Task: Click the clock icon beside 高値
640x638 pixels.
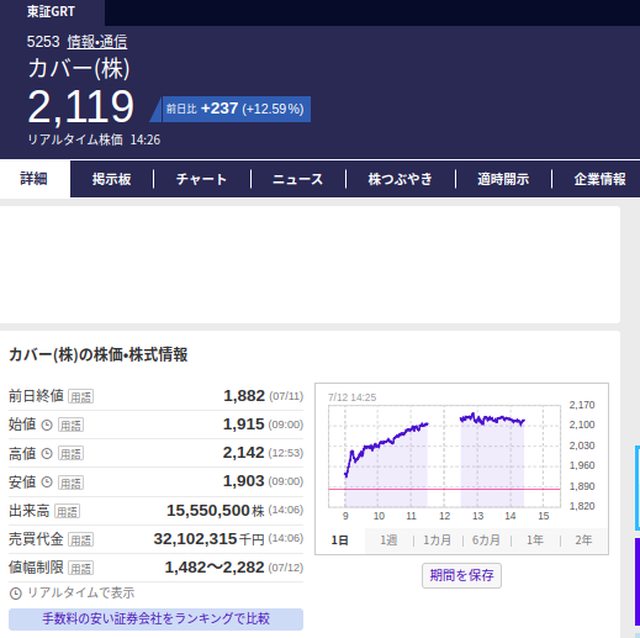Action: (47, 453)
